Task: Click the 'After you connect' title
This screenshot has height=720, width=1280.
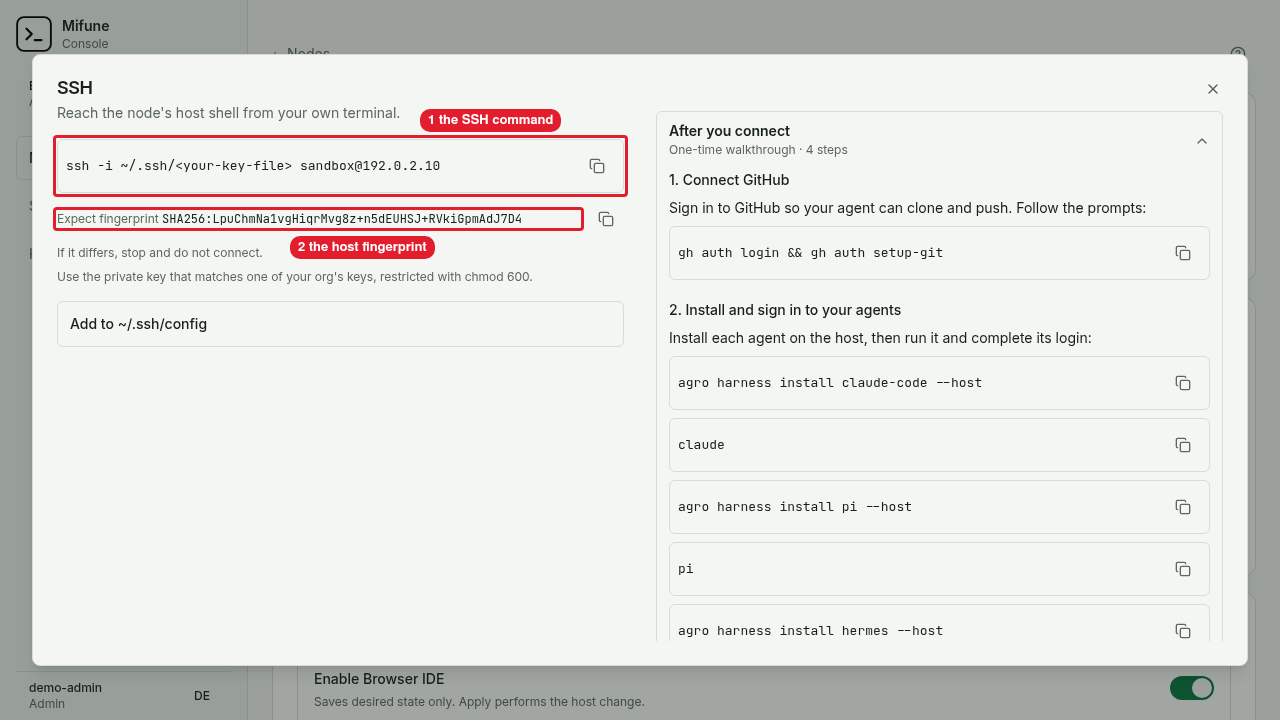Action: pos(729,131)
